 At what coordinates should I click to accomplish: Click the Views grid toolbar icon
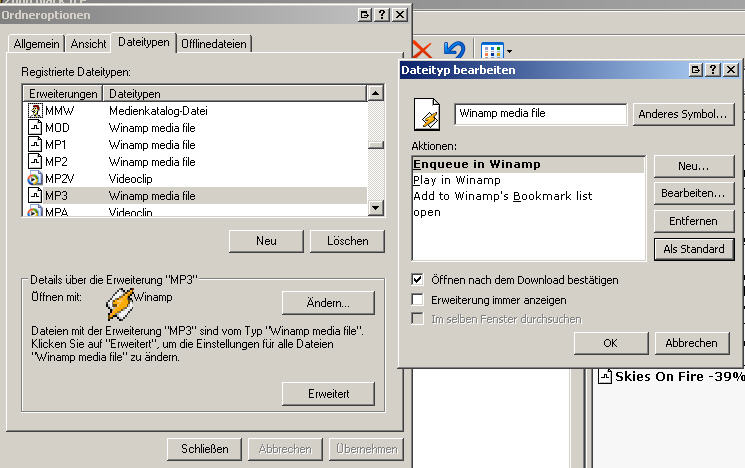coord(492,51)
